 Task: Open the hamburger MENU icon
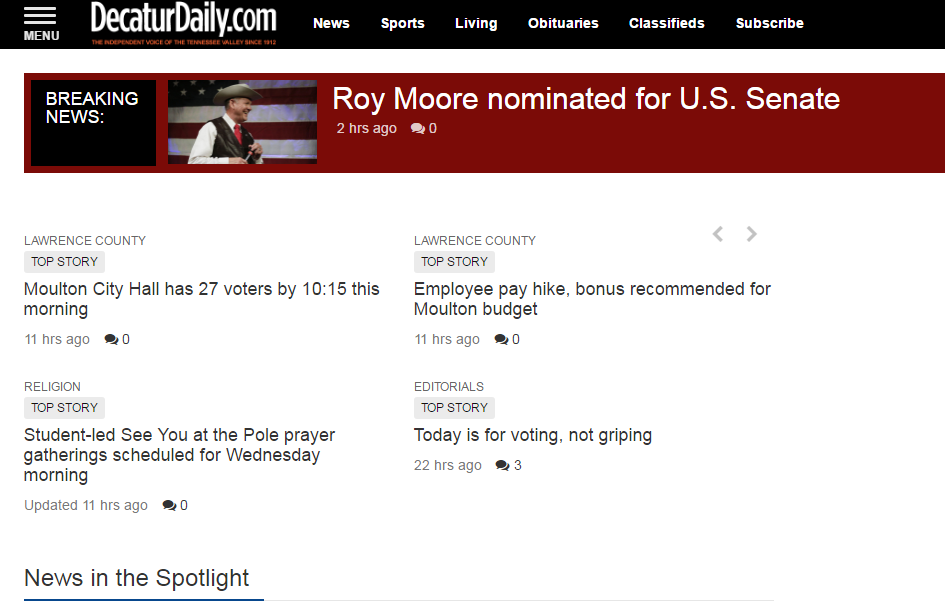tap(41, 22)
